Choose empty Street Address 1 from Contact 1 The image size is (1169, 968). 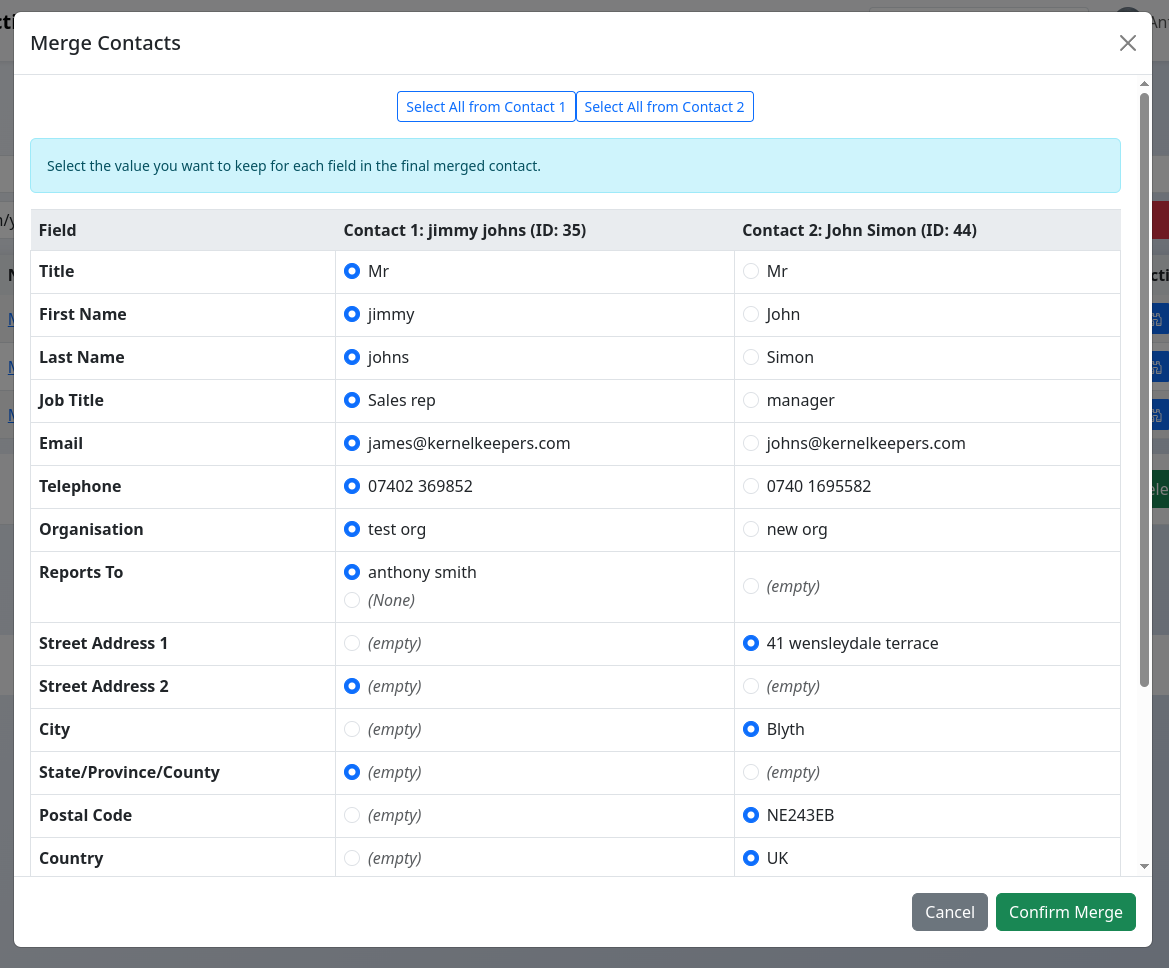(352, 644)
